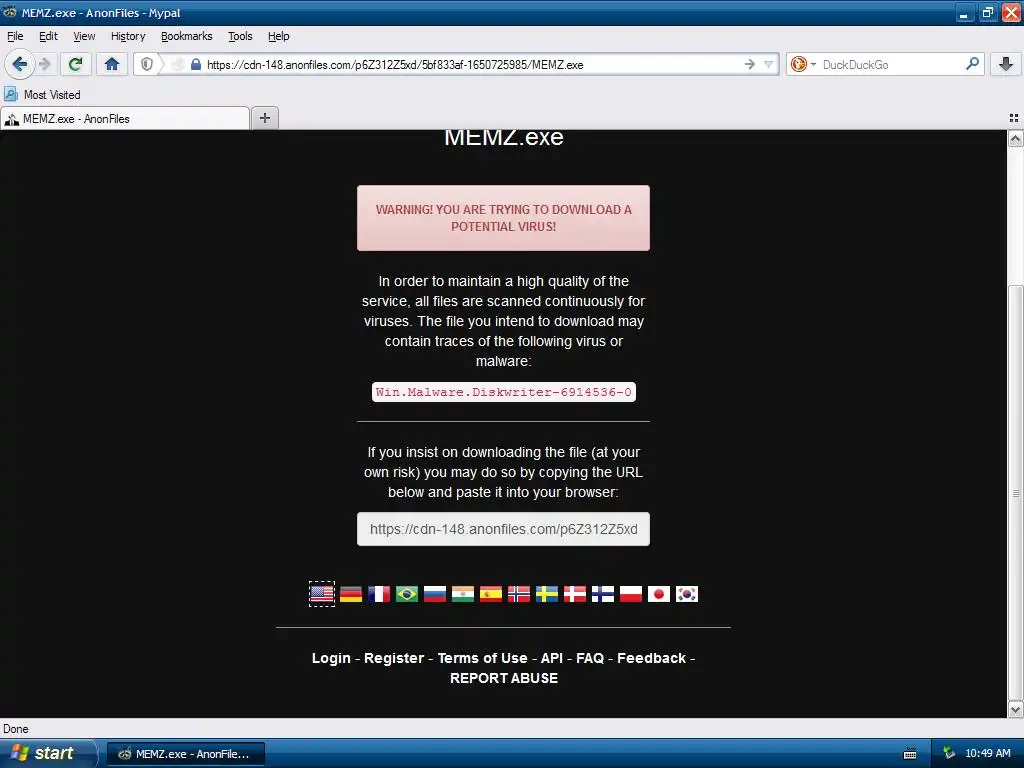Open the FAQ link
Screen dimensions: 1024x768
[590, 658]
